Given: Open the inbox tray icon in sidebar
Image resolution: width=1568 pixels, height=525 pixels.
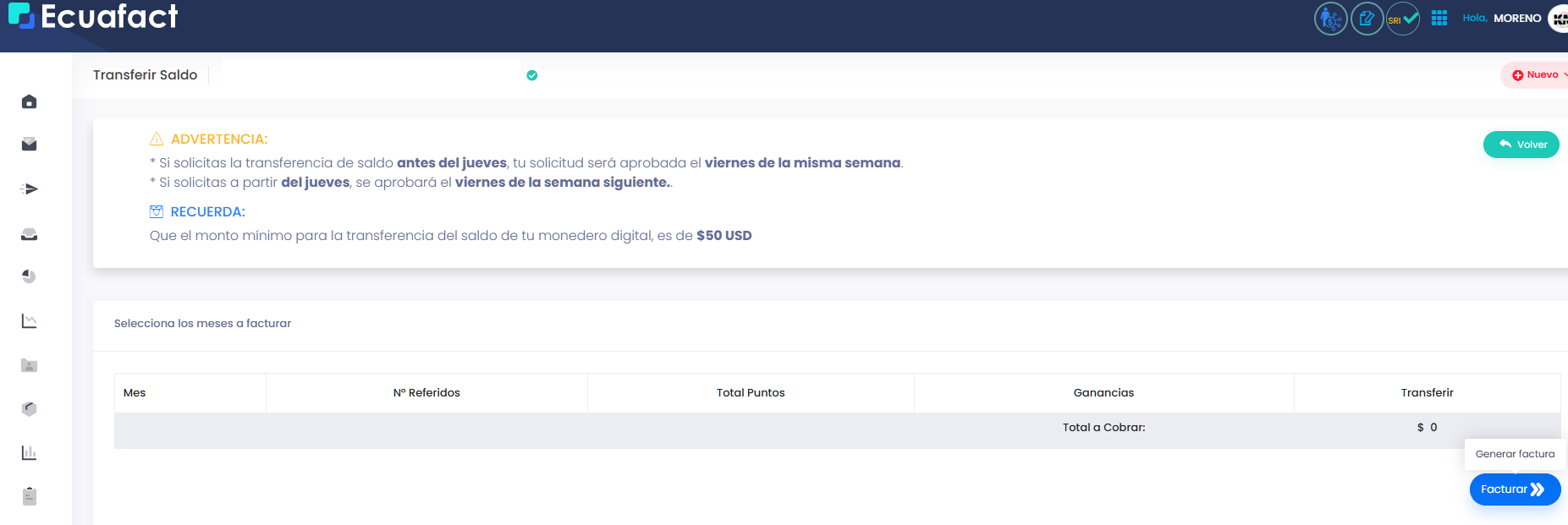Looking at the screenshot, I should 29,234.
